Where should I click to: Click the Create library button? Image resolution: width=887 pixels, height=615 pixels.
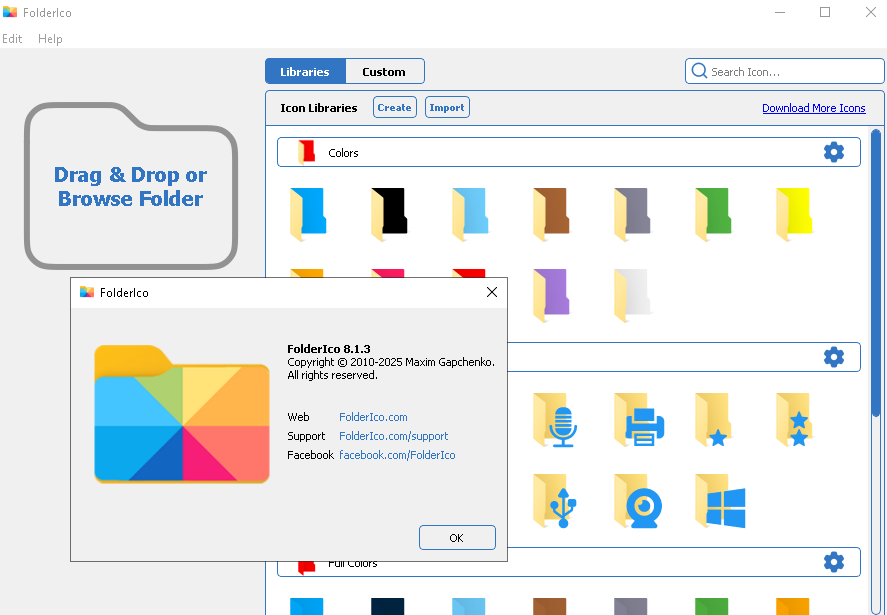pos(395,108)
